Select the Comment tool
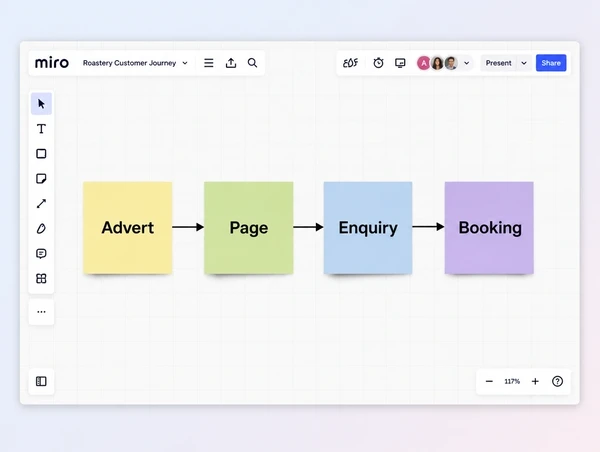600x452 pixels. [41, 254]
